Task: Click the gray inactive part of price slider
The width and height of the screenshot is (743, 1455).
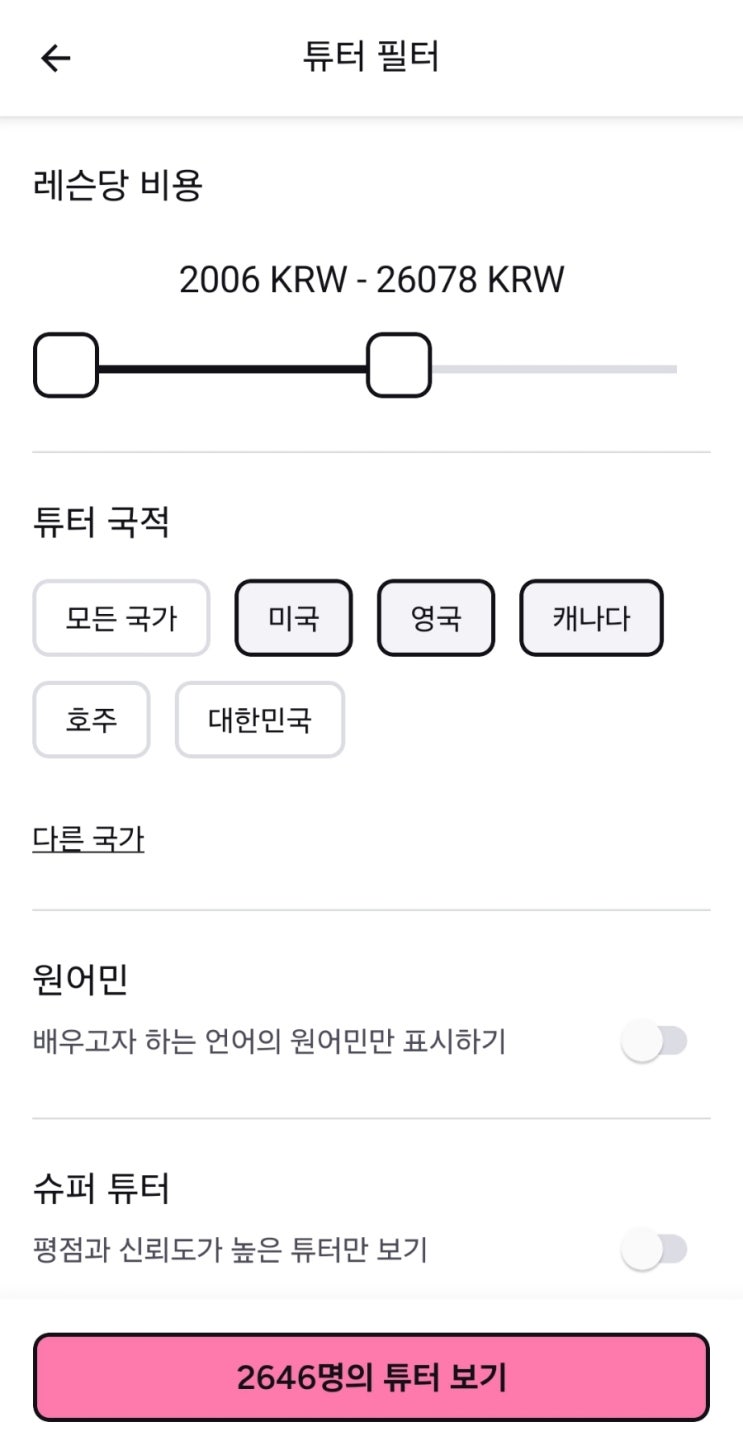Action: (x=554, y=369)
